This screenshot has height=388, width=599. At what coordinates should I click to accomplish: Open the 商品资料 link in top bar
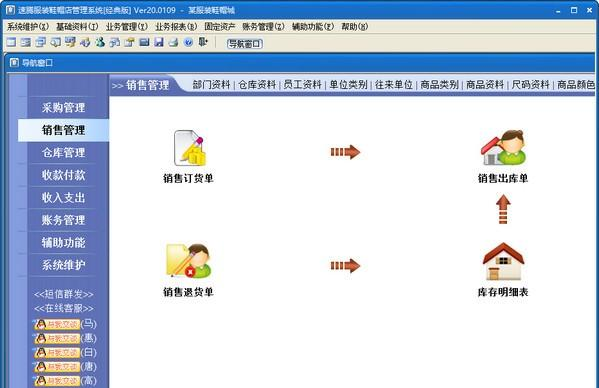(485, 85)
